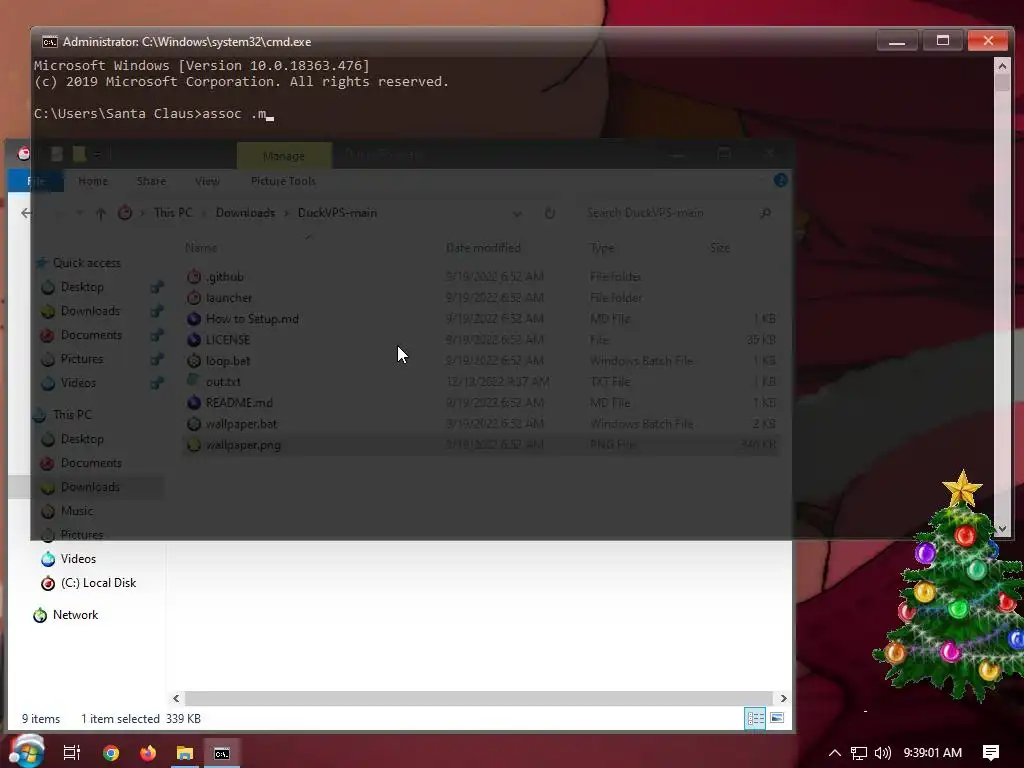Open Desktop under Quick access

(x=82, y=287)
